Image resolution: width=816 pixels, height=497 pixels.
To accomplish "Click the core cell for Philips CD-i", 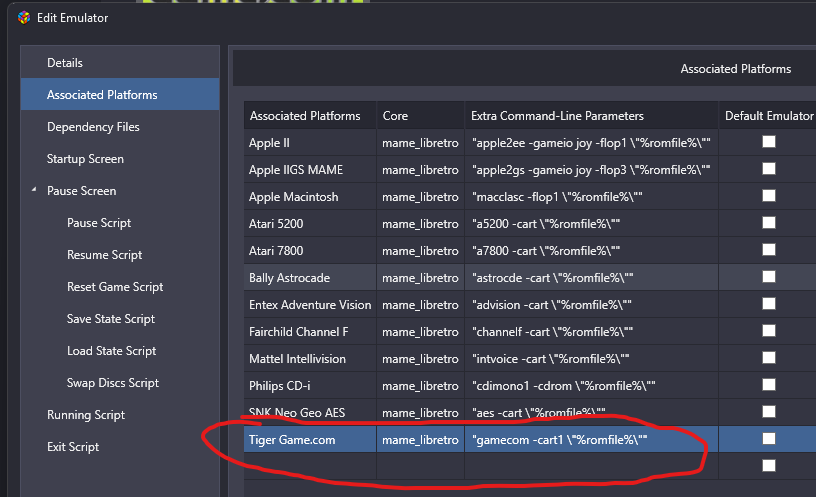I will (x=420, y=386).
